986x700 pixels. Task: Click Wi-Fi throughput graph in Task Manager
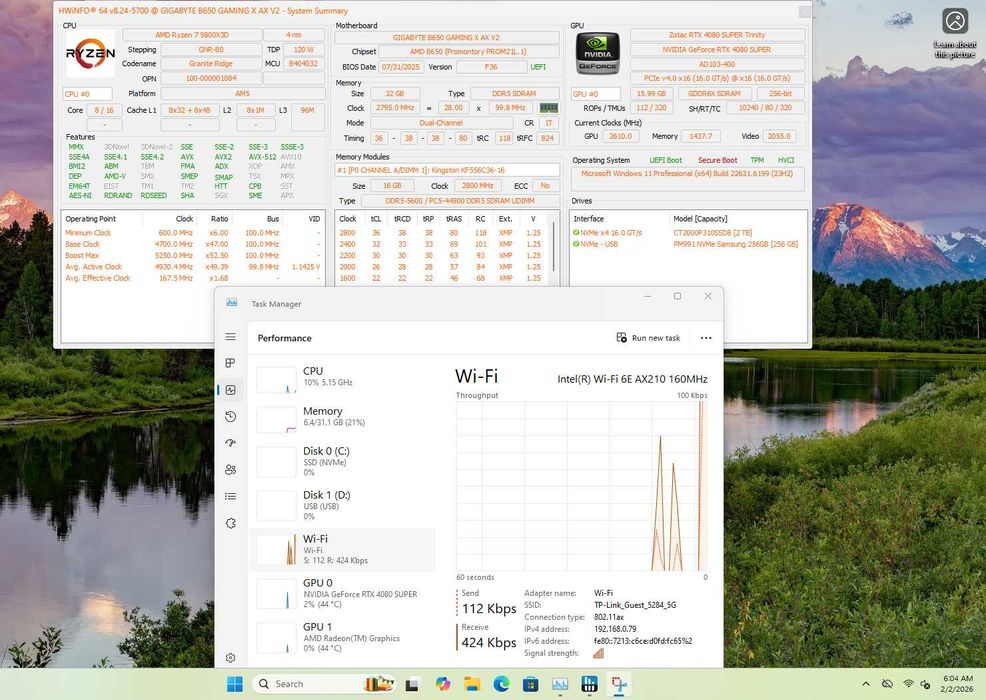pyautogui.click(x=582, y=486)
